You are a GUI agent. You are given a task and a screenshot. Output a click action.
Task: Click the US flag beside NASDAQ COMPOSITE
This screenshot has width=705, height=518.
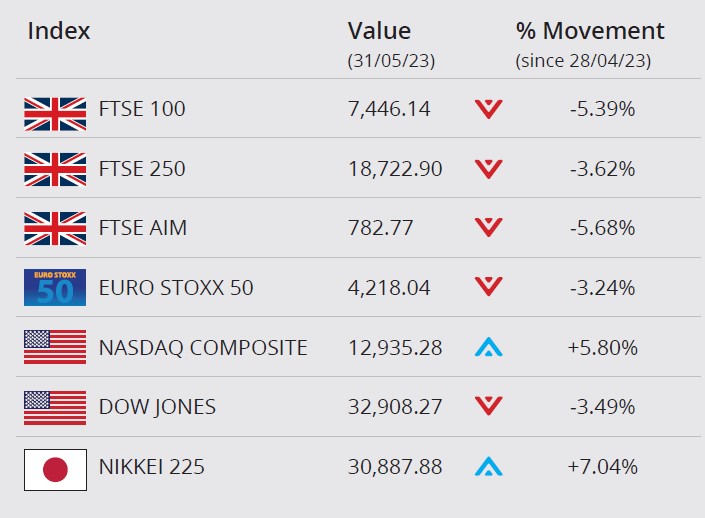coord(55,347)
